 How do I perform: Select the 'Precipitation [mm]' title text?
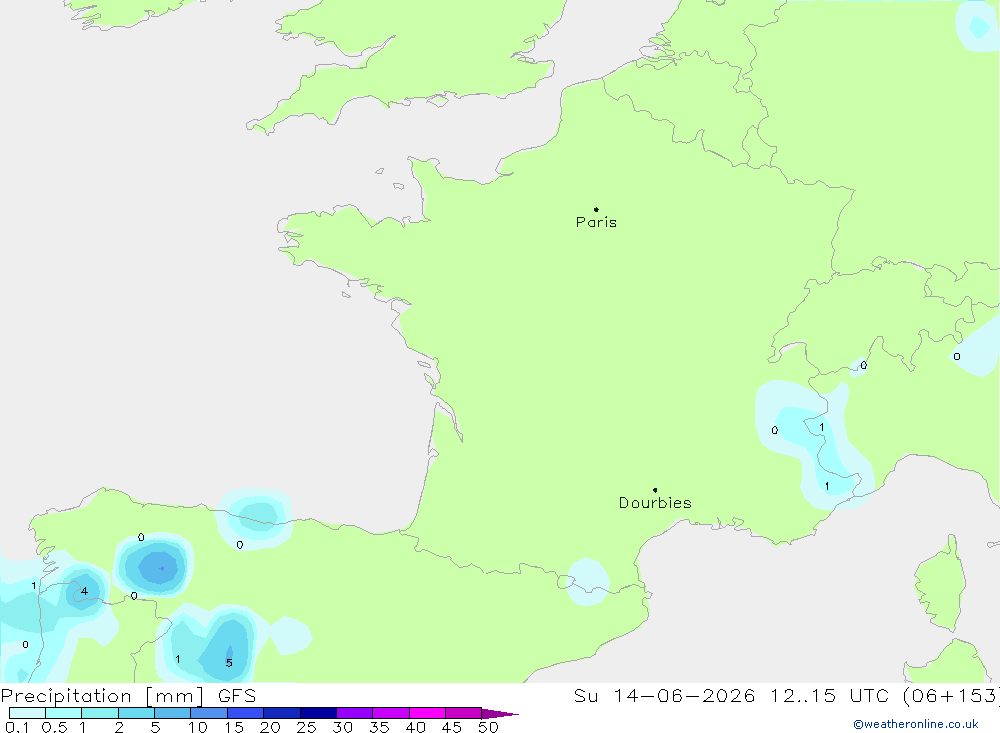coord(102,696)
